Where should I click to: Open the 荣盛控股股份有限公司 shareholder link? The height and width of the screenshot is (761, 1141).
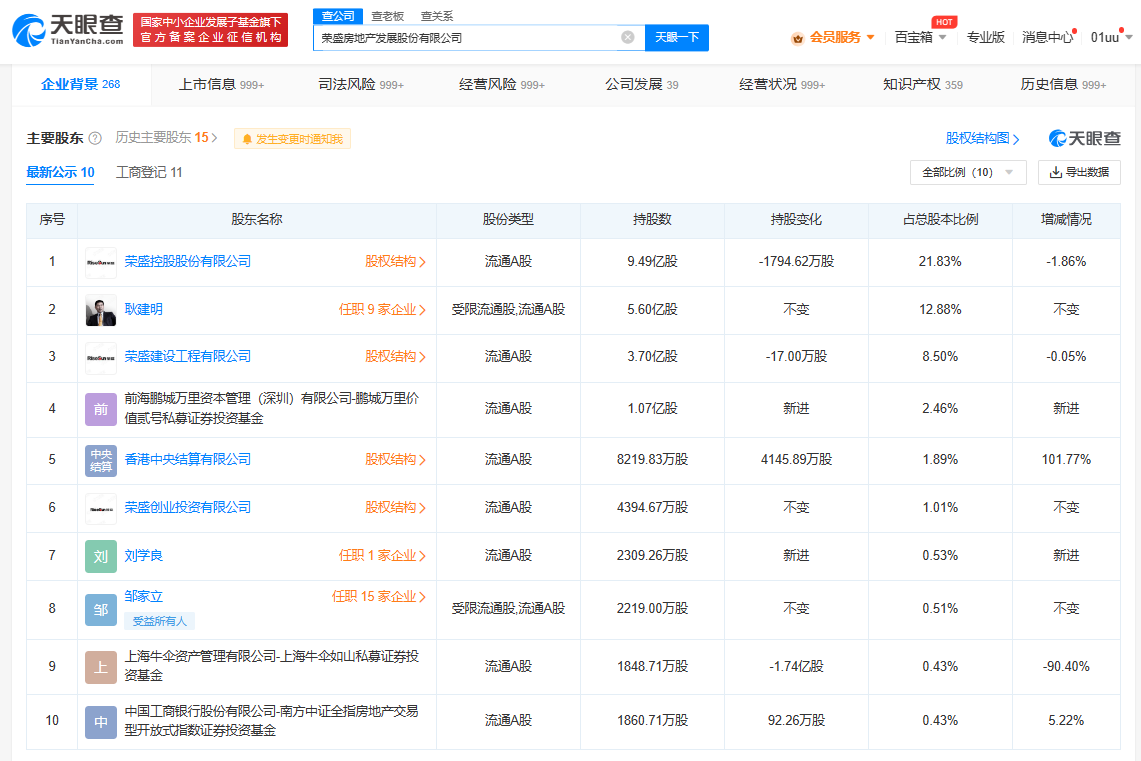188,261
